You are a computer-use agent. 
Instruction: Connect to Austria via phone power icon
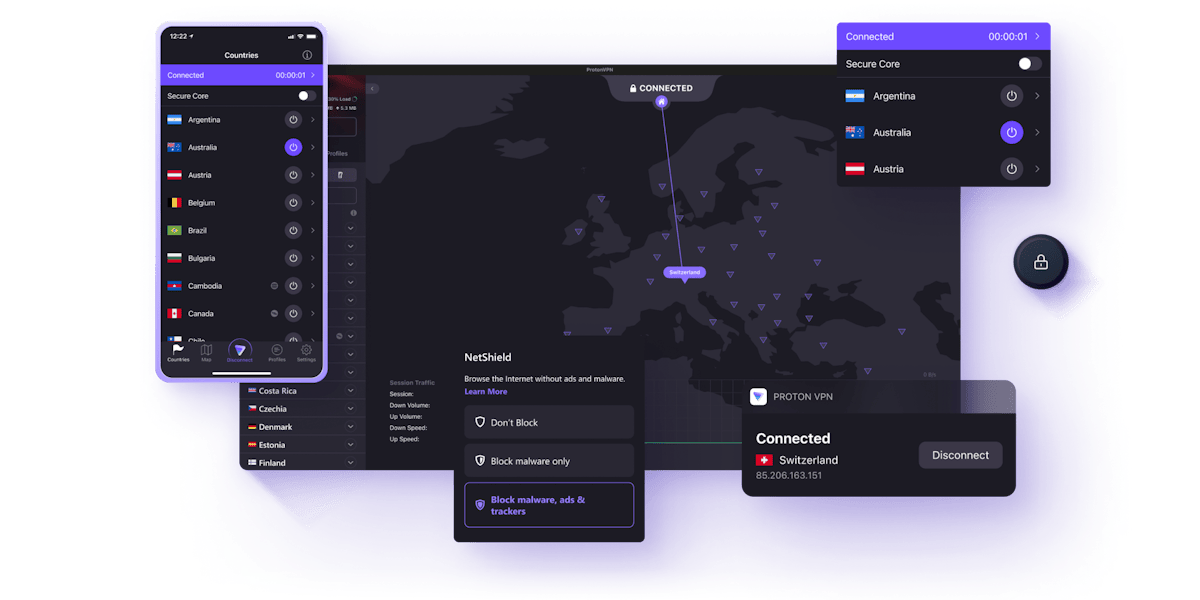(293, 175)
